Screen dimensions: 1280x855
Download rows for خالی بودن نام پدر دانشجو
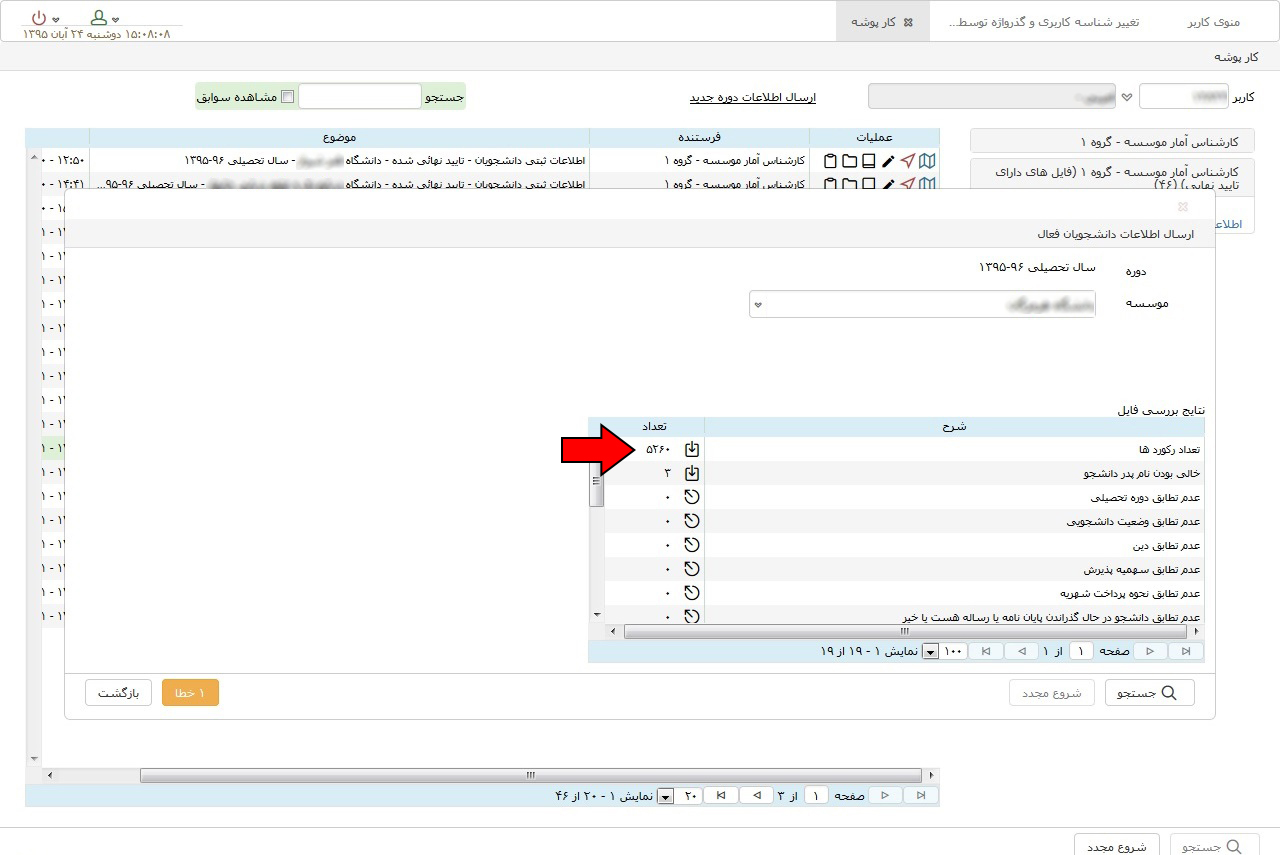pyautogui.click(x=691, y=473)
